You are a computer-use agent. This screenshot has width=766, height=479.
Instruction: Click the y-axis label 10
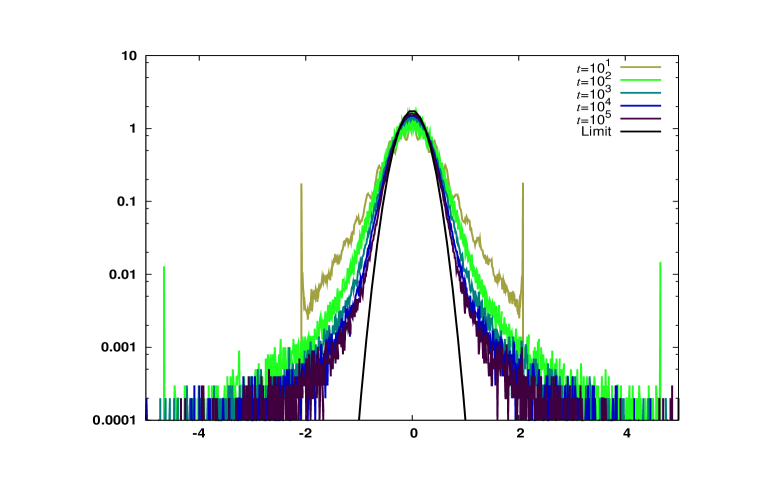[x=129, y=56]
